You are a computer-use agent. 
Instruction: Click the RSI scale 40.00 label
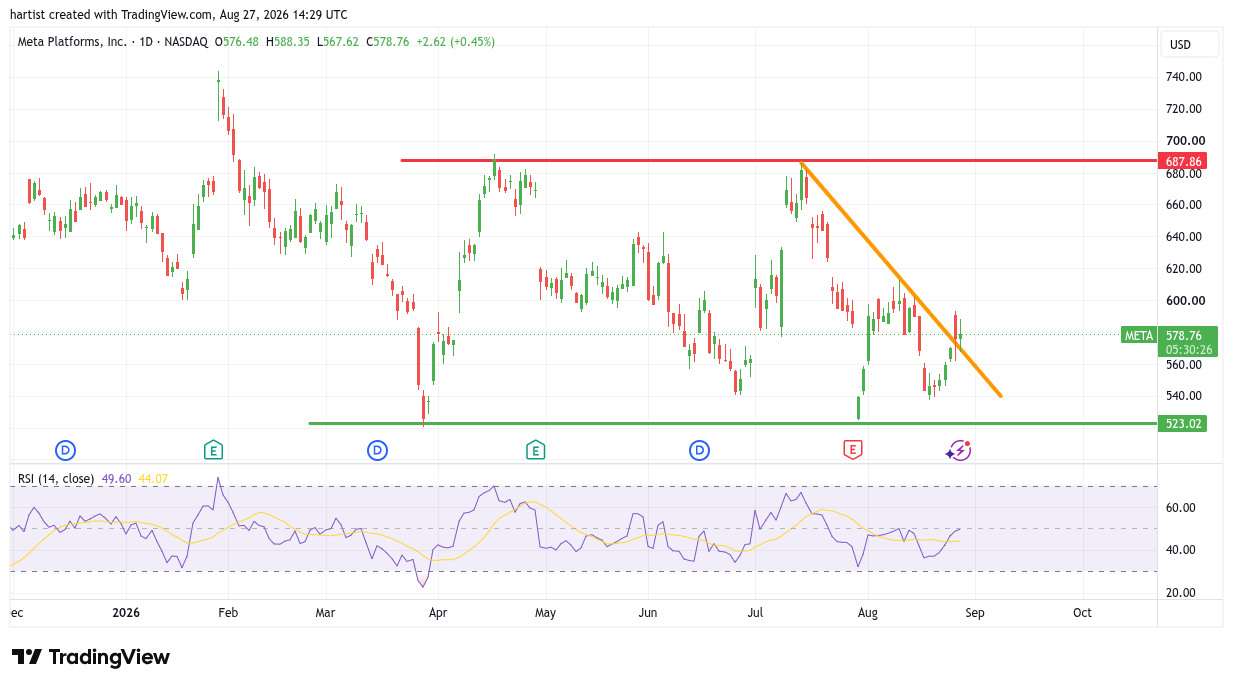1180,550
